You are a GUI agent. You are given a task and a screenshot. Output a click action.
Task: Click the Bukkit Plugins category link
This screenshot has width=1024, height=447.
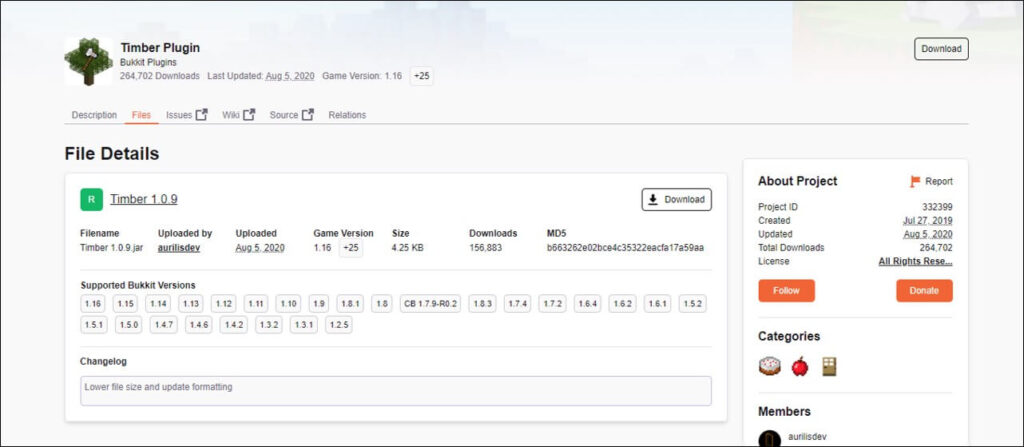148,63
